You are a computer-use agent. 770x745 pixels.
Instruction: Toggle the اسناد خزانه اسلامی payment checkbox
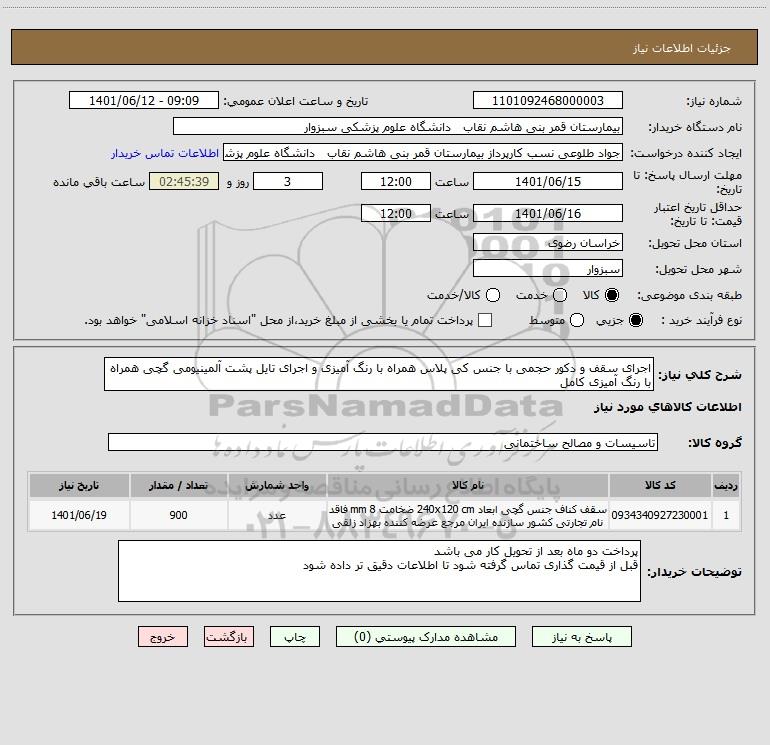point(485,320)
